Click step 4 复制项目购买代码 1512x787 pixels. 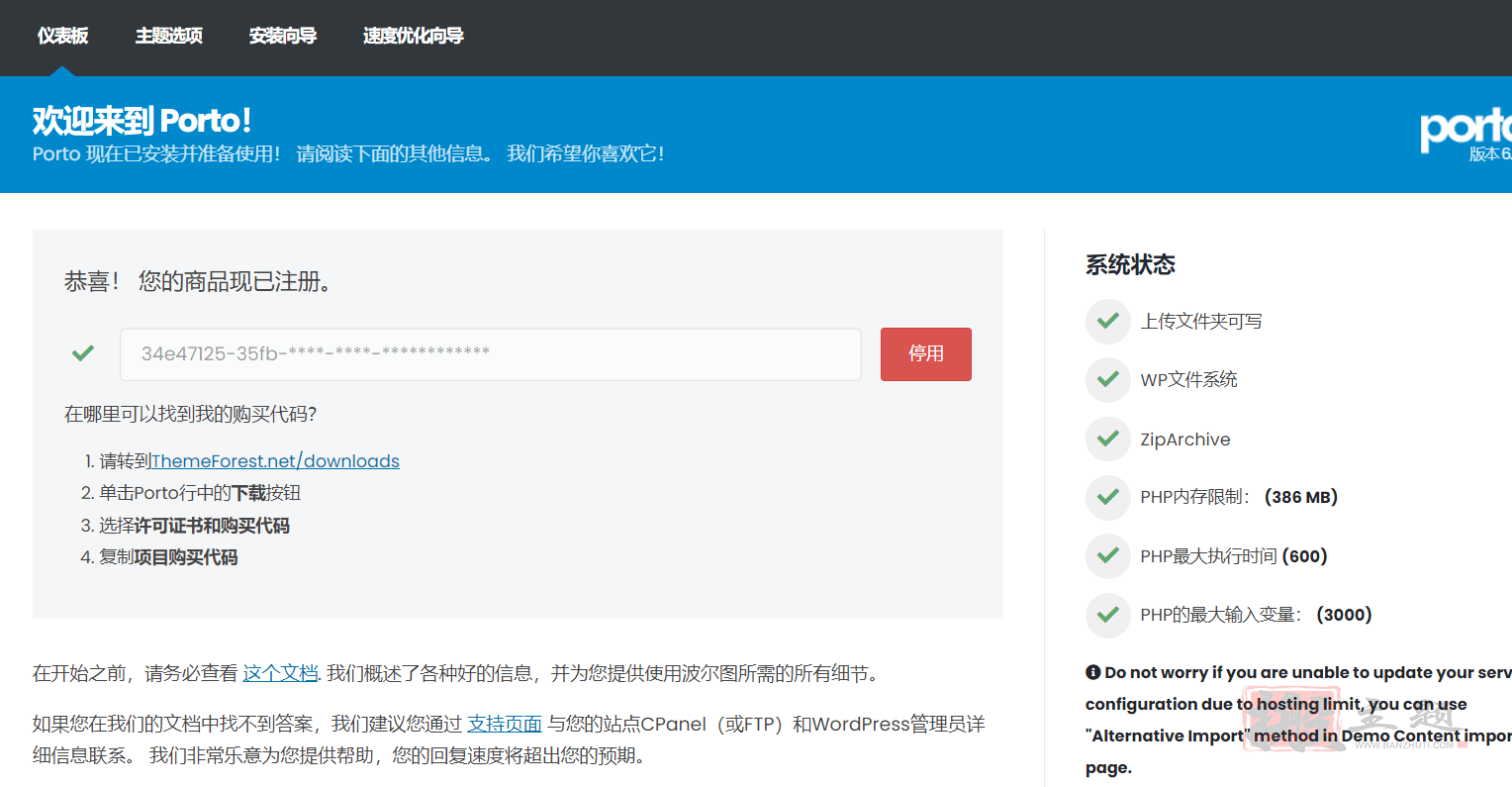click(x=168, y=557)
